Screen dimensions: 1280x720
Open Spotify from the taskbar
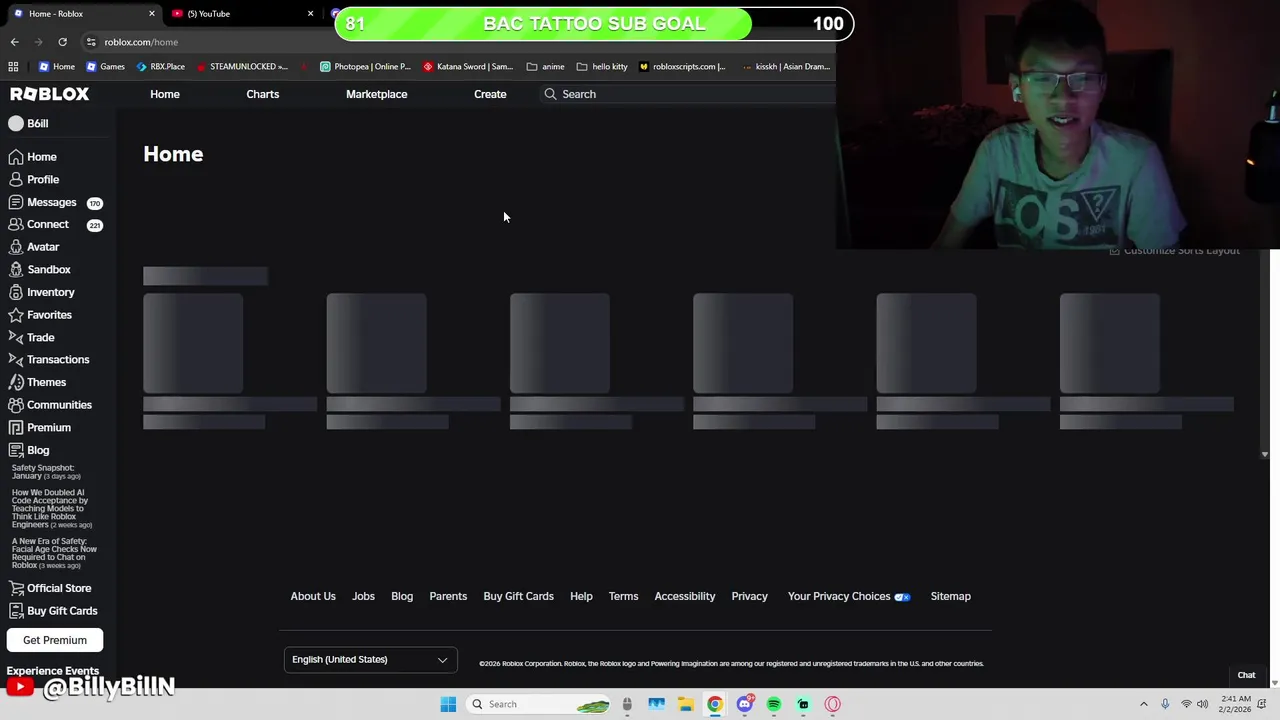[x=774, y=704]
